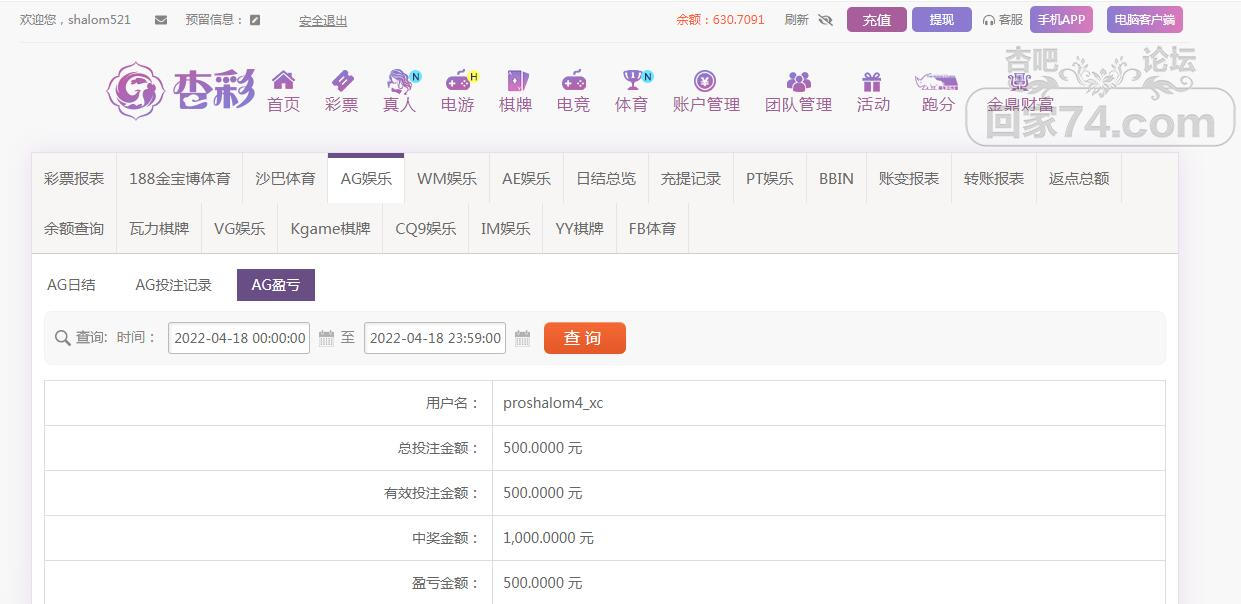Open the live casino (真人) icon

tap(399, 81)
